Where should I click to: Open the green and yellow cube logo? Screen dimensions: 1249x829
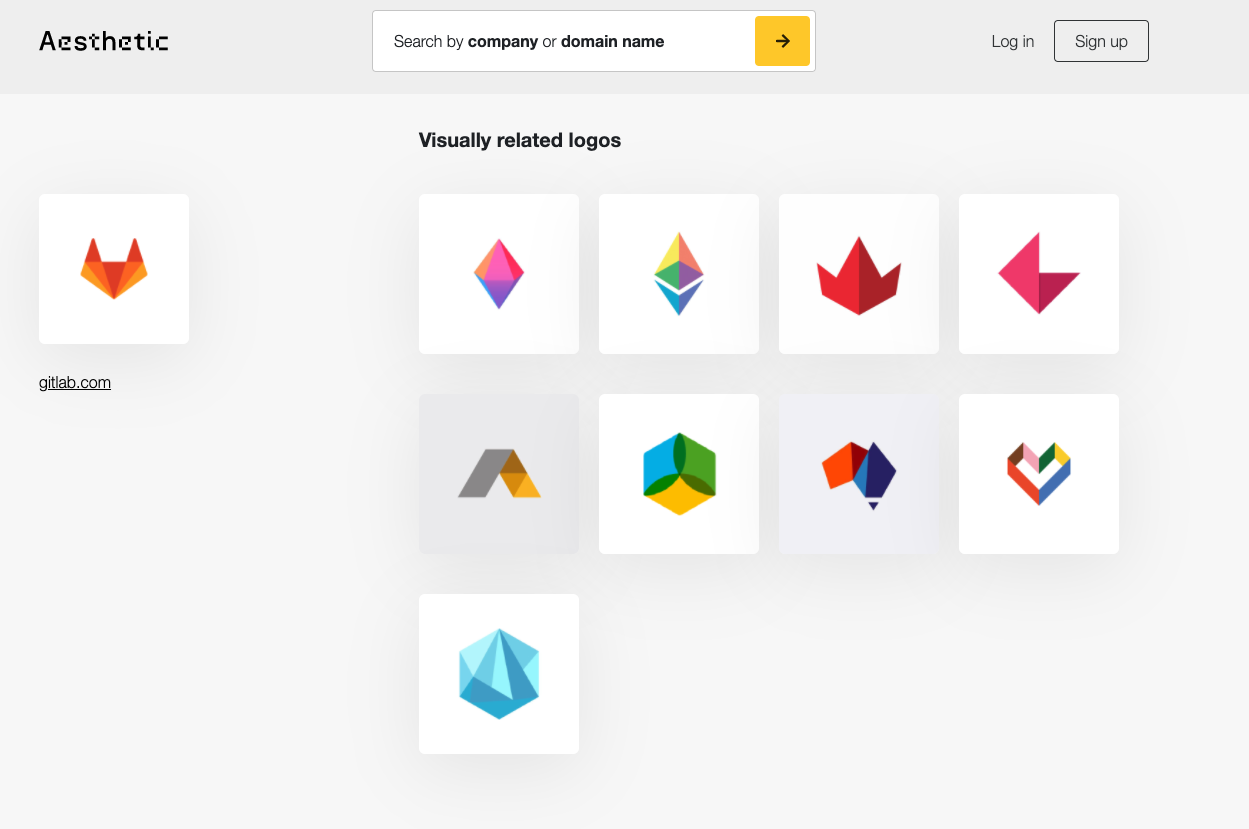(678, 473)
